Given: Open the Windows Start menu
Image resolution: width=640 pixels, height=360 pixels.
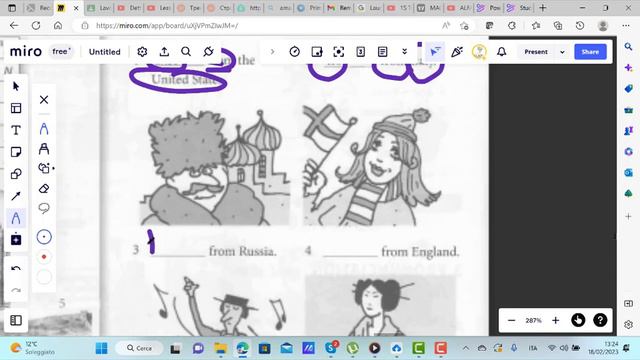Looking at the screenshot, I should tap(101, 348).
